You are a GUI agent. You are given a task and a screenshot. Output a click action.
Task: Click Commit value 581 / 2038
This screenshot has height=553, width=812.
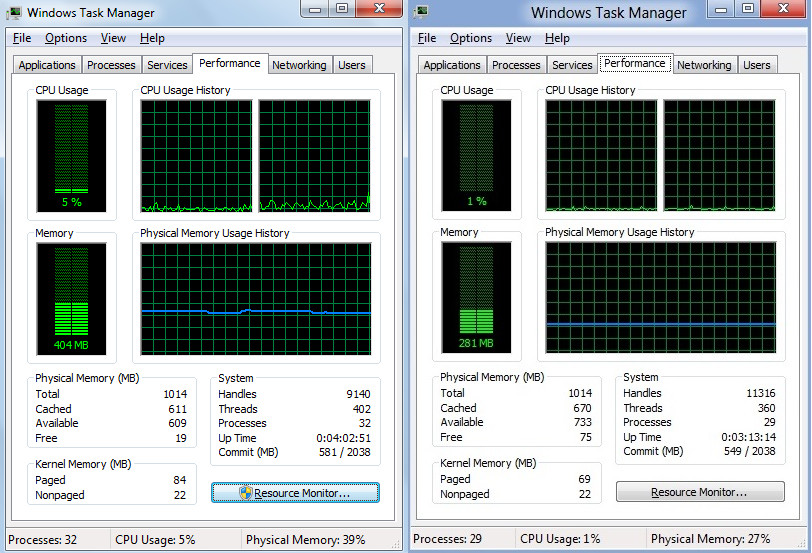point(345,452)
